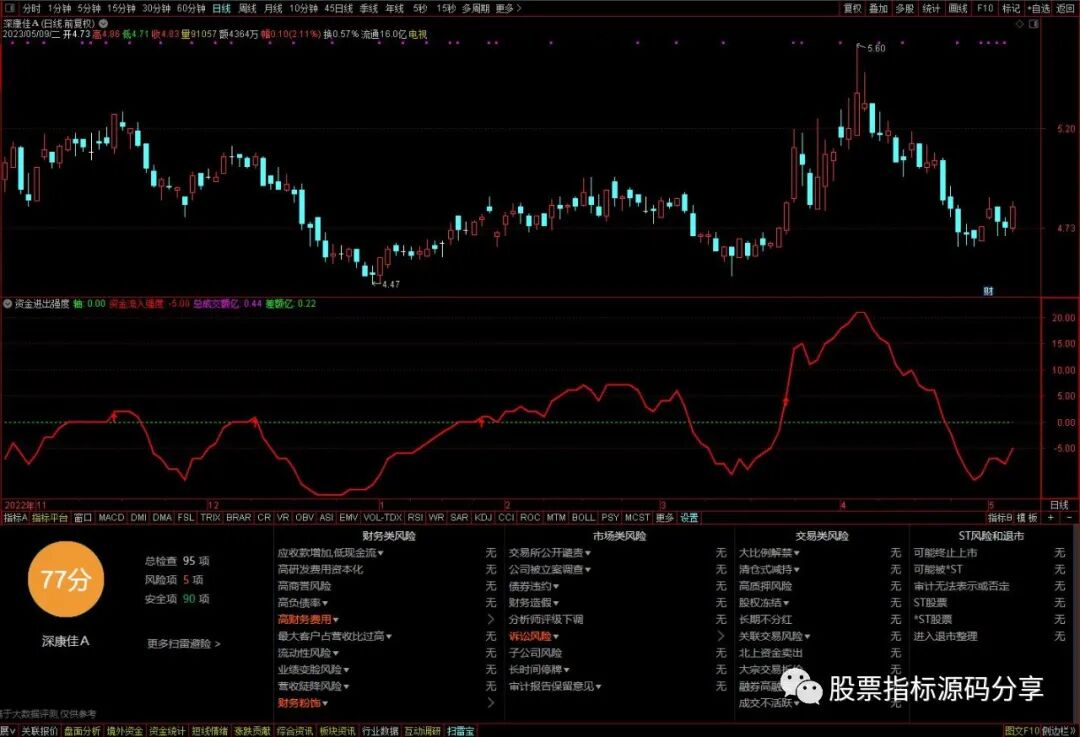Open 更多扫雷避险 link
Image resolution: width=1080 pixels, height=737 pixels.
click(x=183, y=643)
